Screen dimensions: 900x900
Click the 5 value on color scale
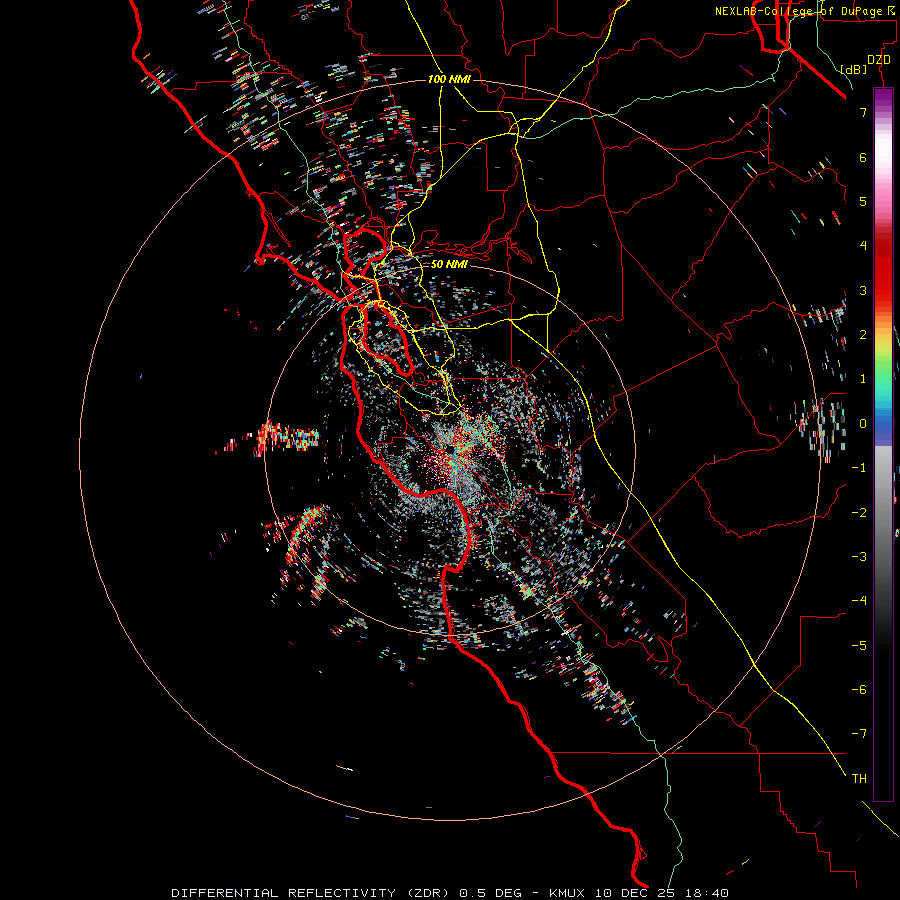pos(863,201)
